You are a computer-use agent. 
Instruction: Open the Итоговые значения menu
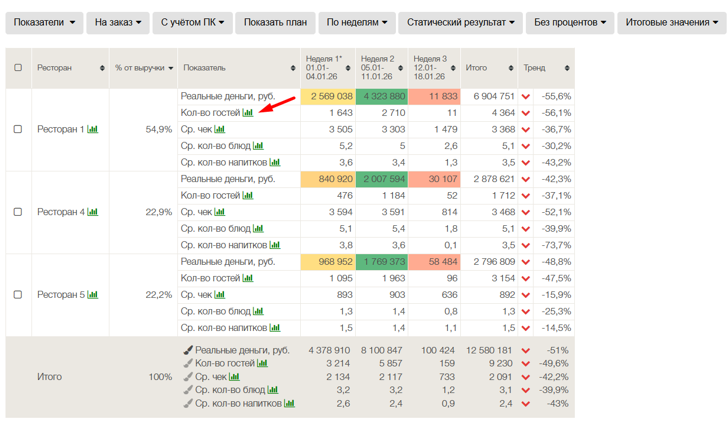click(x=672, y=22)
